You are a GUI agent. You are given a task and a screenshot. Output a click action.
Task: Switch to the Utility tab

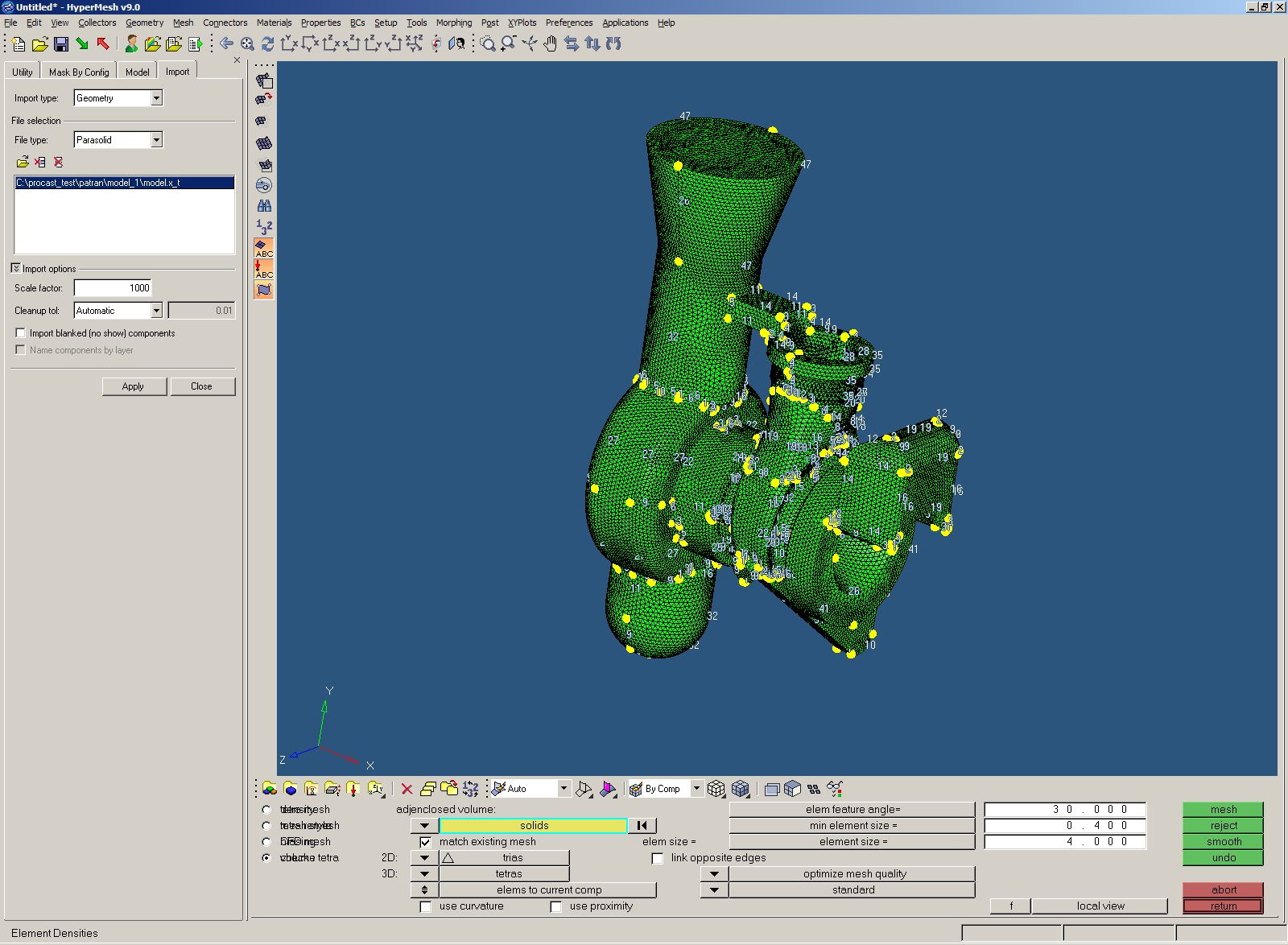click(x=23, y=72)
